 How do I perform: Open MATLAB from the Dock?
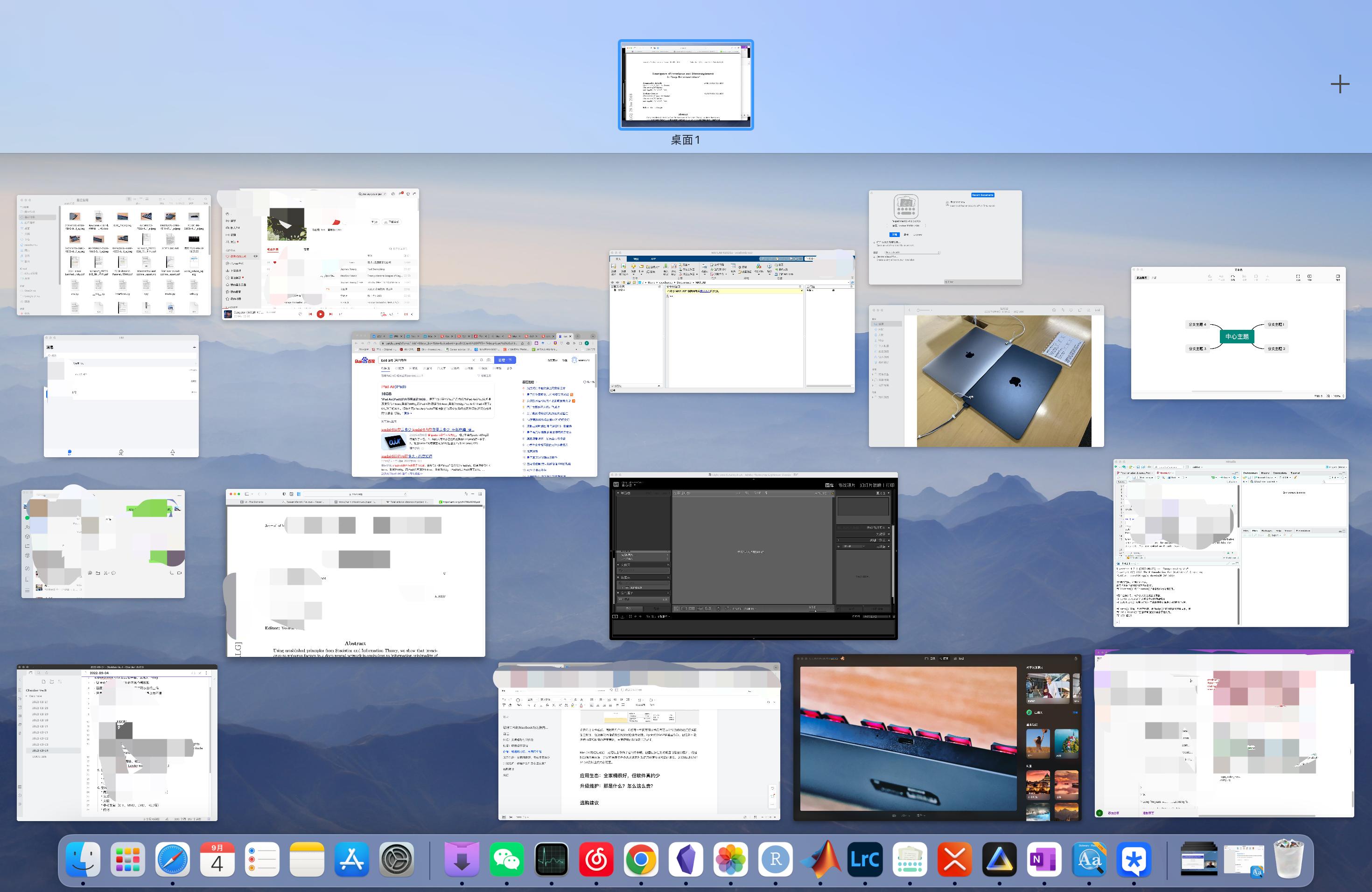(x=820, y=860)
